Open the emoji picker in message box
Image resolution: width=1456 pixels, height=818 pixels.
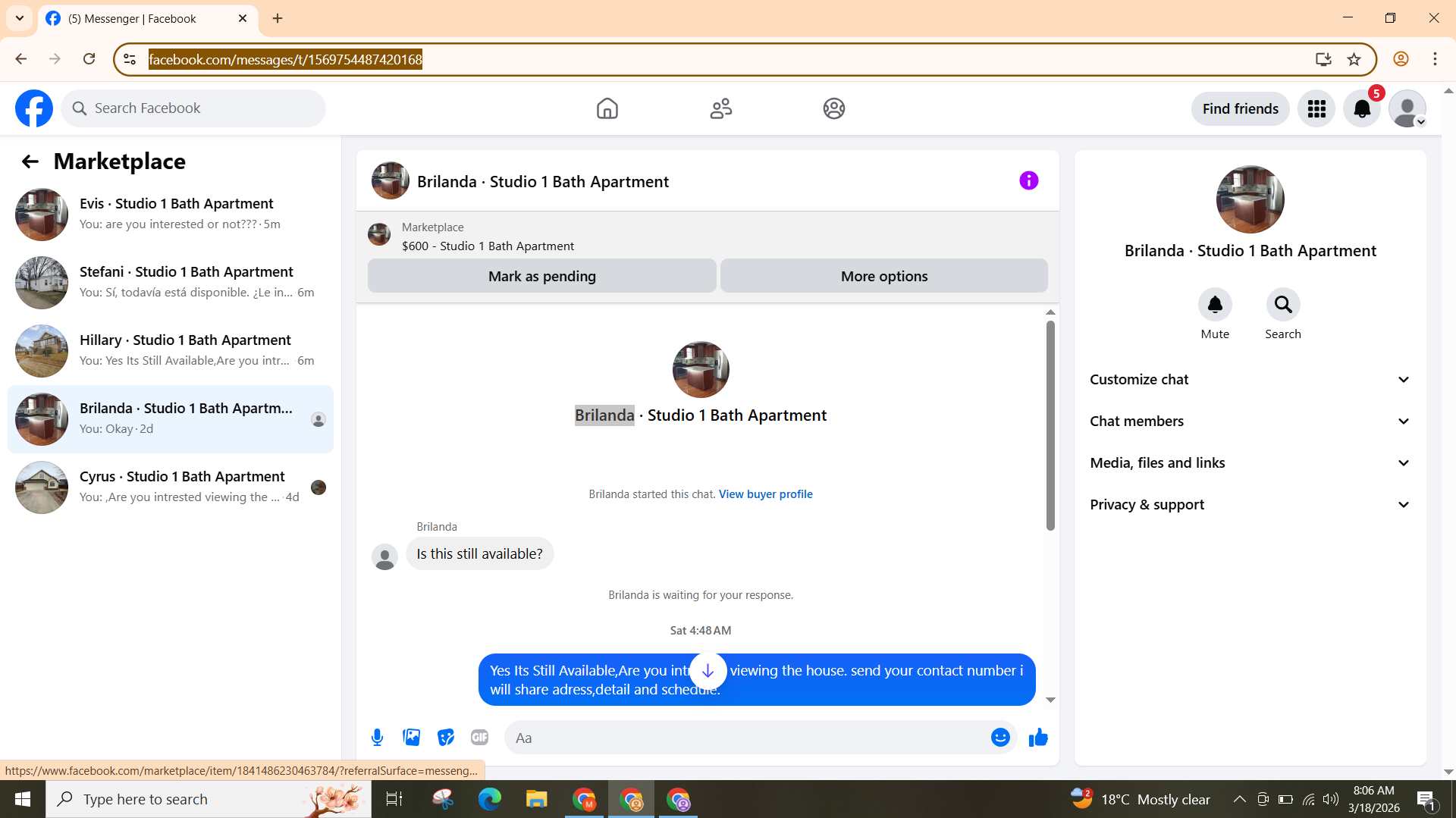[x=1000, y=737]
